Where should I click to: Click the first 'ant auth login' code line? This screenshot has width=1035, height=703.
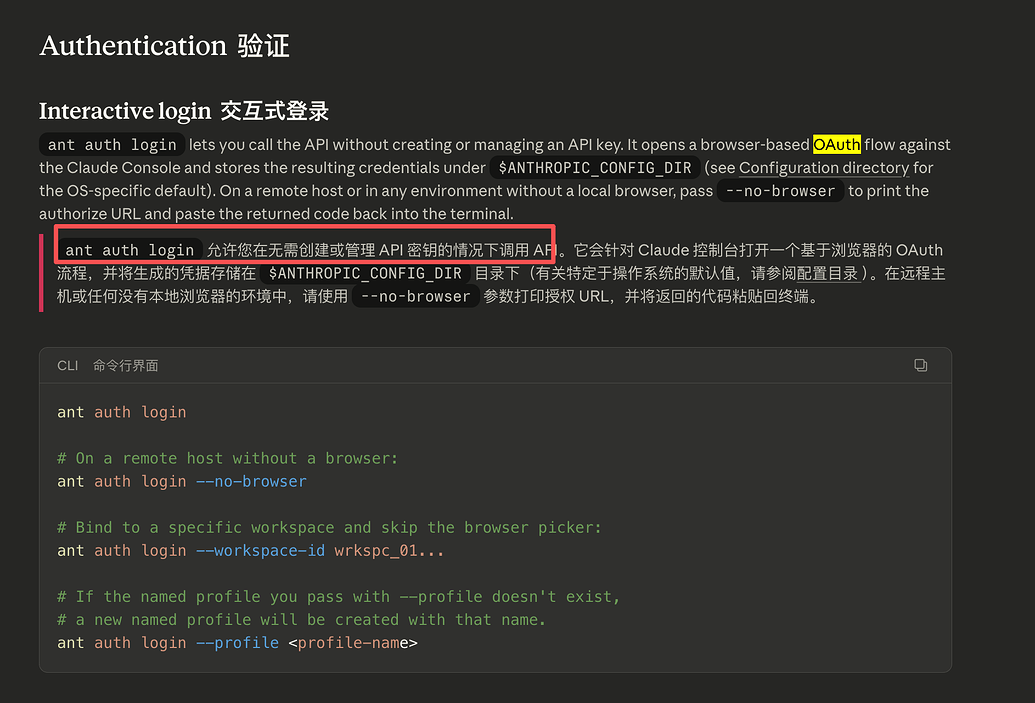point(121,412)
